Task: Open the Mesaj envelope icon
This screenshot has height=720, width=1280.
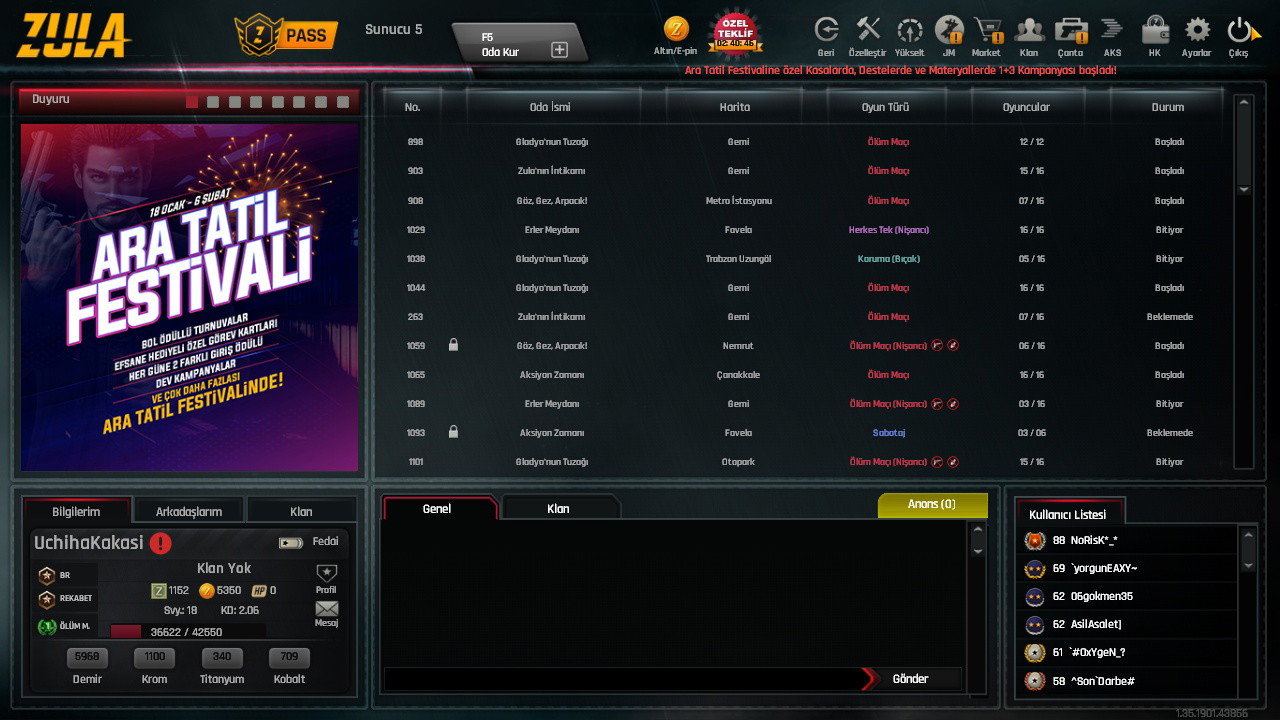Action: pos(327,608)
